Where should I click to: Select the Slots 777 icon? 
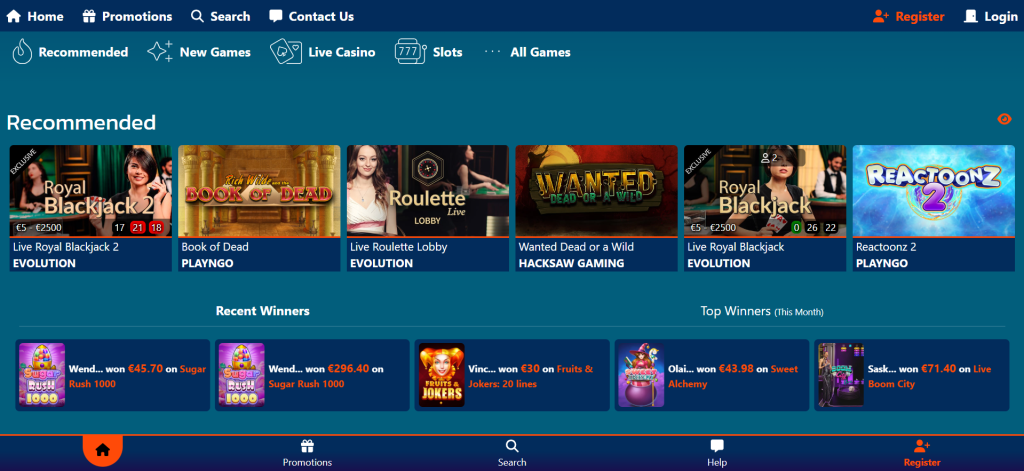(x=408, y=52)
